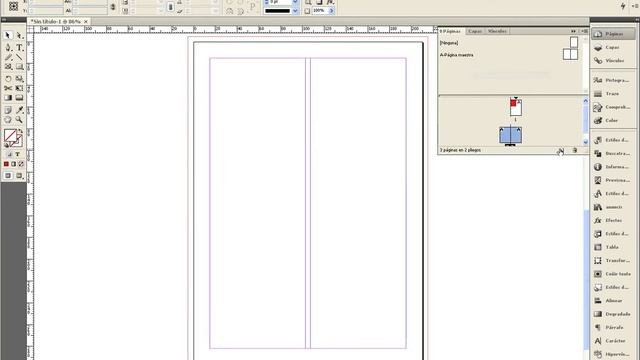This screenshot has width=640, height=360.
Task: Open stroke weight dropdown
Action: pos(295,2)
